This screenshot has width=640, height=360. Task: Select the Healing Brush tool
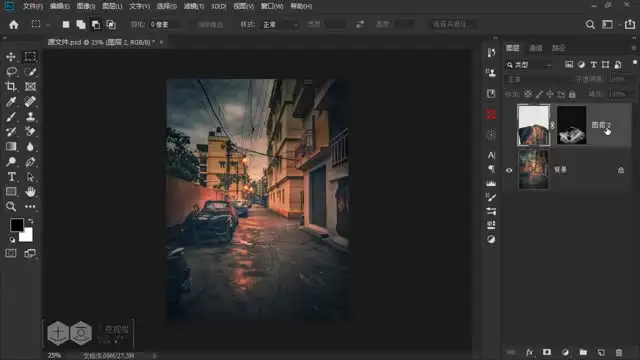pyautogui.click(x=30, y=101)
